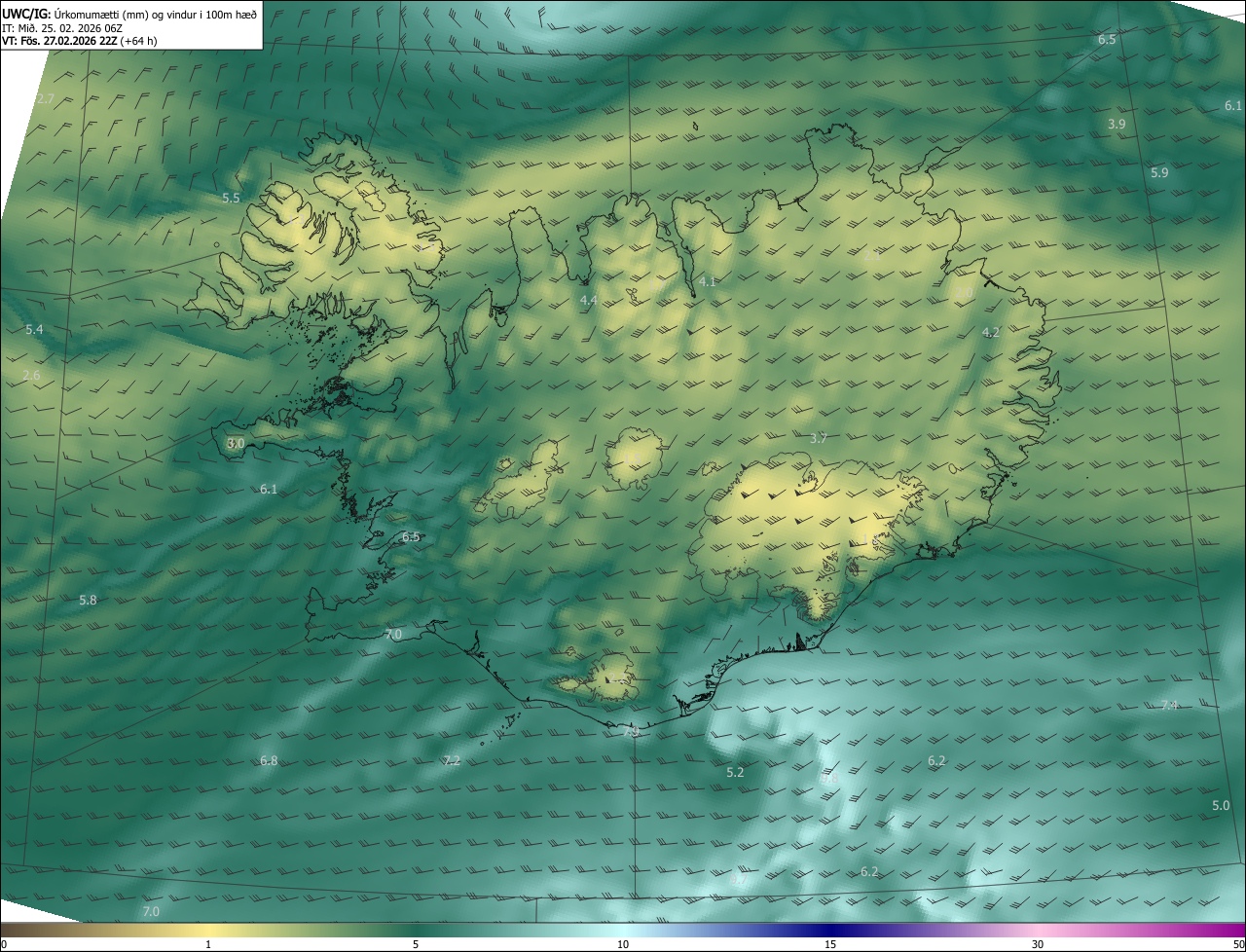Click the 'VT: Fös. 27.02.2026 22Z (+64 h)' line
Screen dimensions: 1246x952
point(80,41)
